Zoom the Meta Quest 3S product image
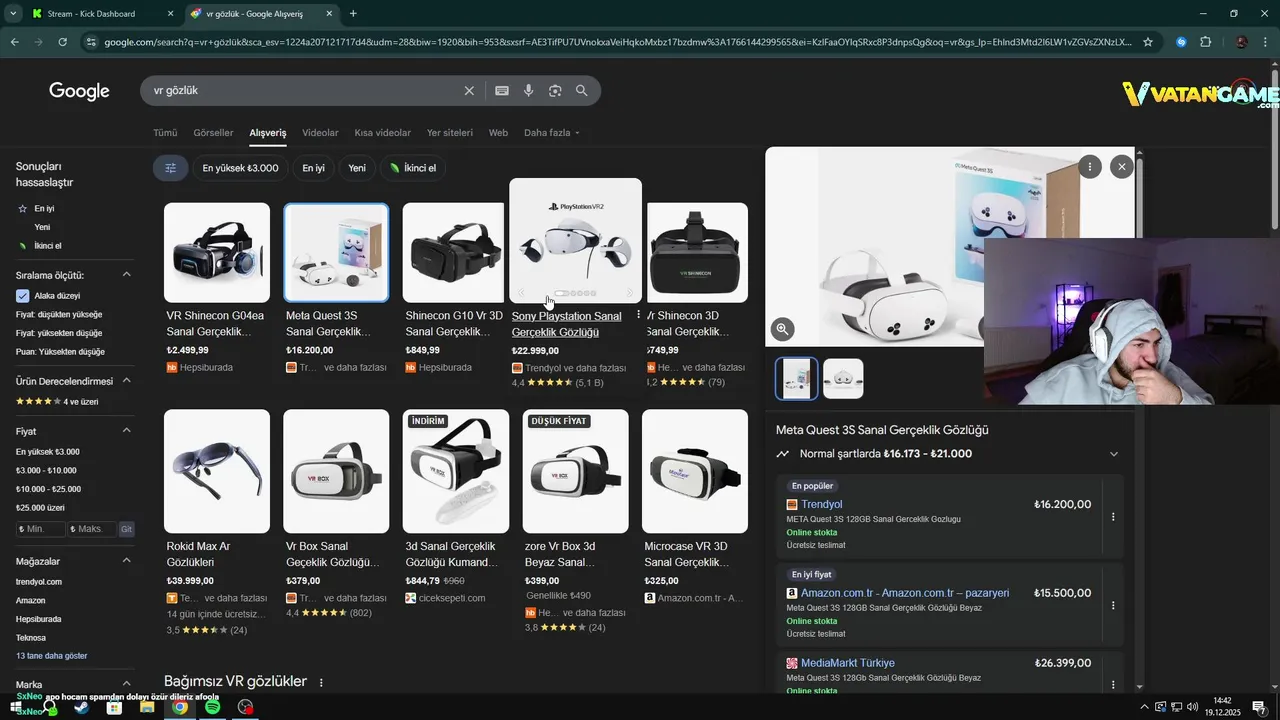The width and height of the screenshot is (1280, 720). click(x=782, y=328)
